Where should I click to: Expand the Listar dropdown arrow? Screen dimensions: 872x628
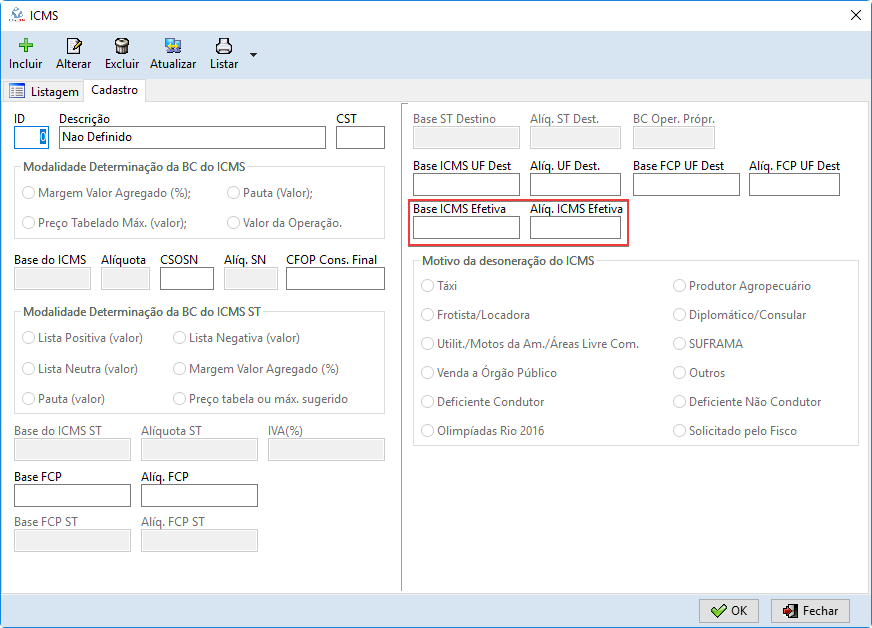point(253,54)
